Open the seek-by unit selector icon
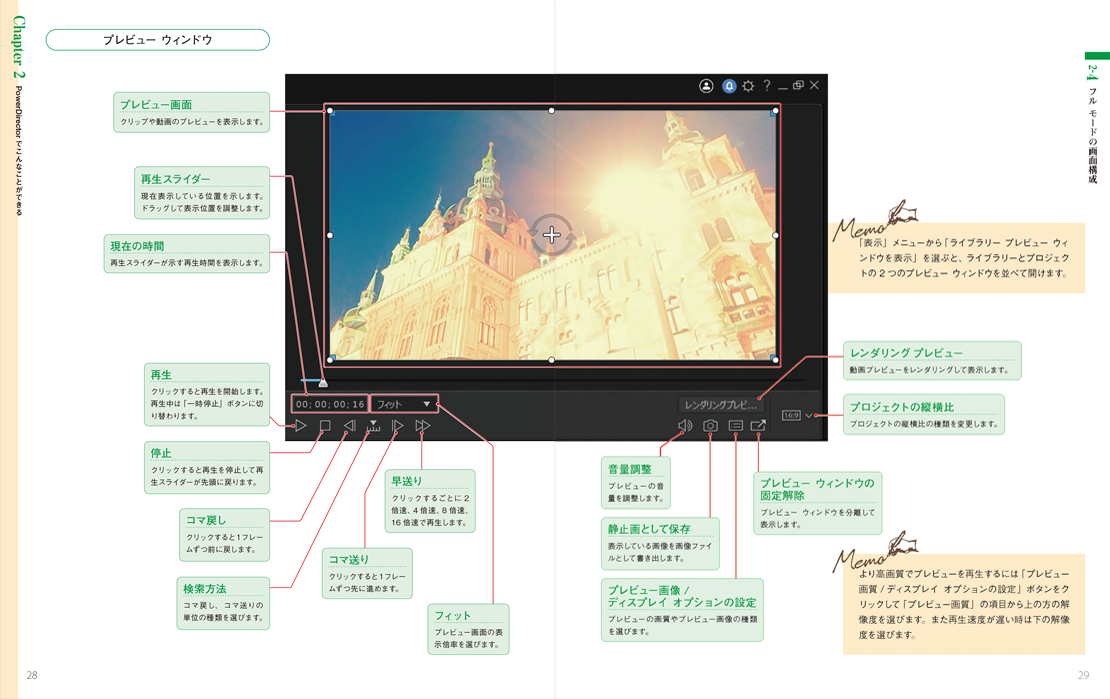This screenshot has height=699, width=1110. [x=373, y=426]
